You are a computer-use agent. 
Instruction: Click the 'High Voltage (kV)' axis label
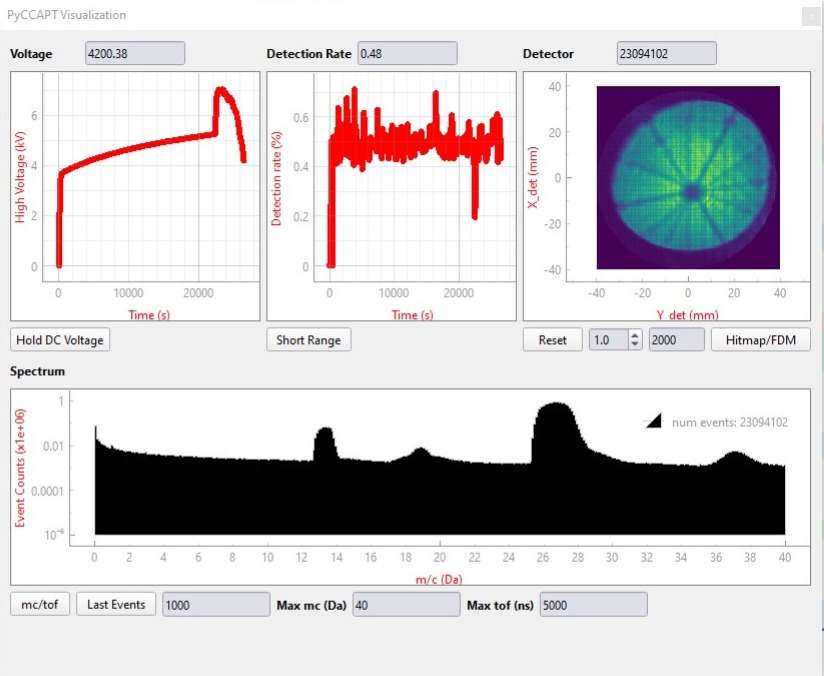tap(20, 177)
